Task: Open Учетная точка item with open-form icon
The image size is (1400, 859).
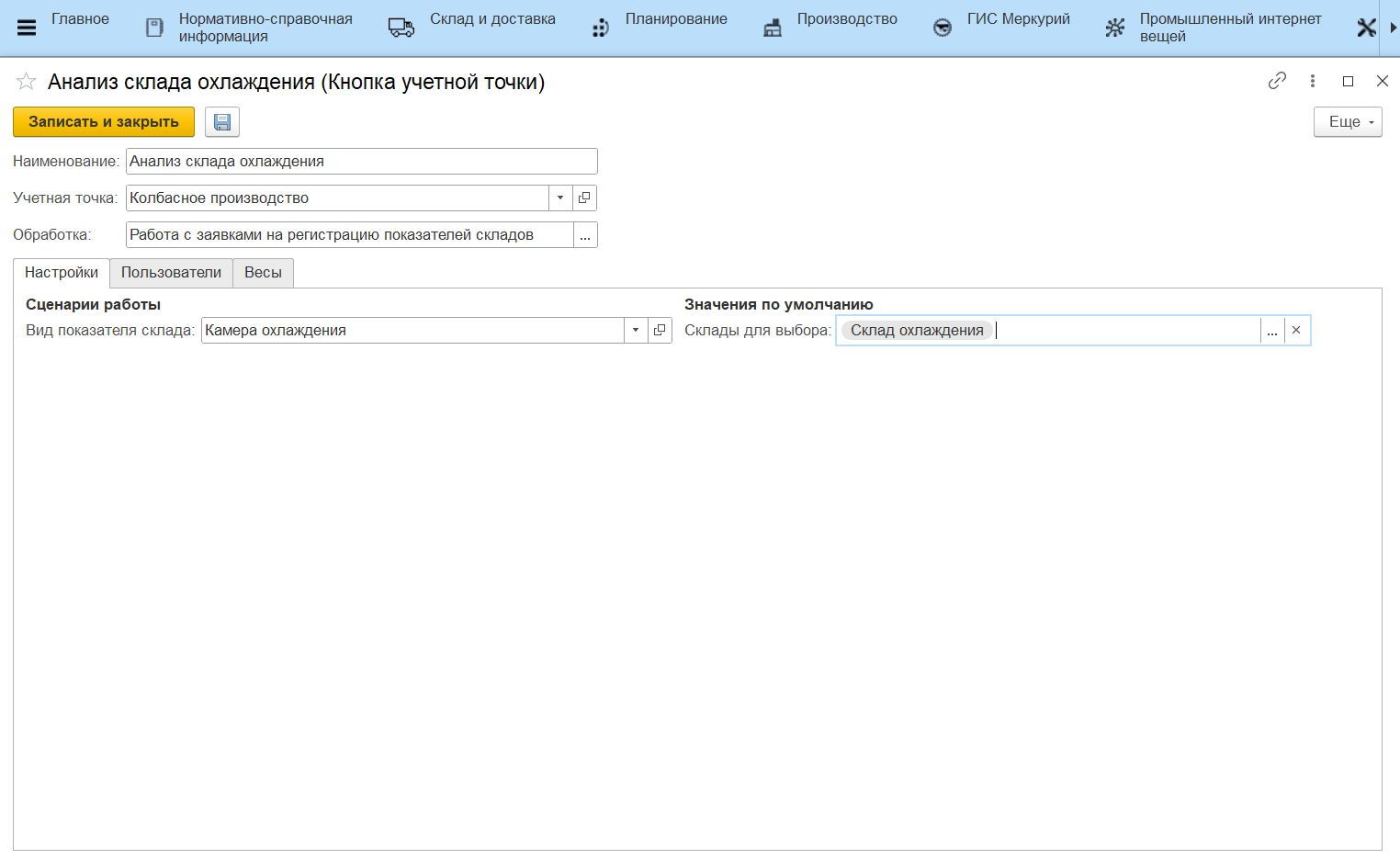Action: pos(584,198)
